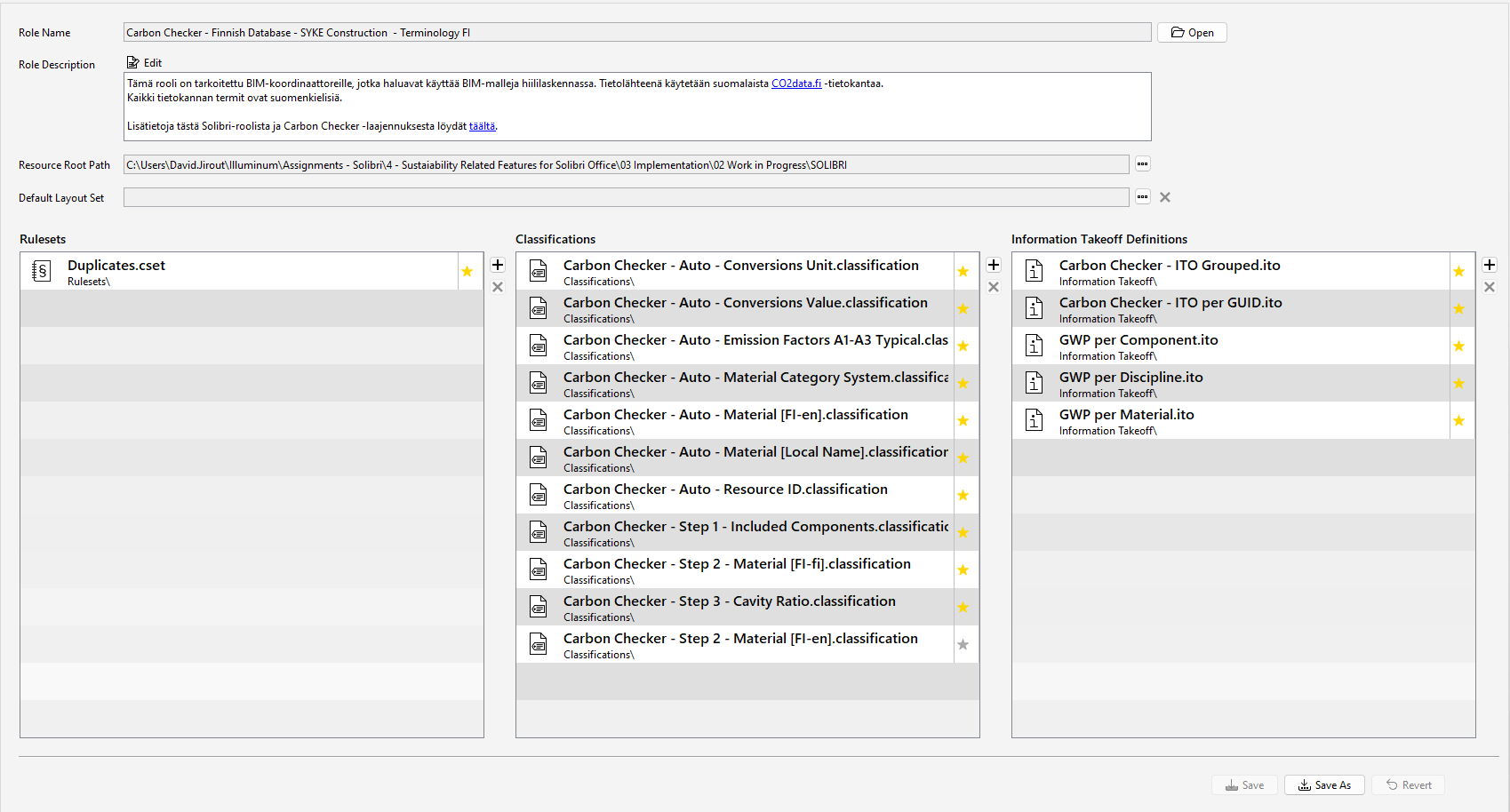Image resolution: width=1510 pixels, height=812 pixels.
Task: Add a new ruleset using the plus icon
Action: click(498, 265)
